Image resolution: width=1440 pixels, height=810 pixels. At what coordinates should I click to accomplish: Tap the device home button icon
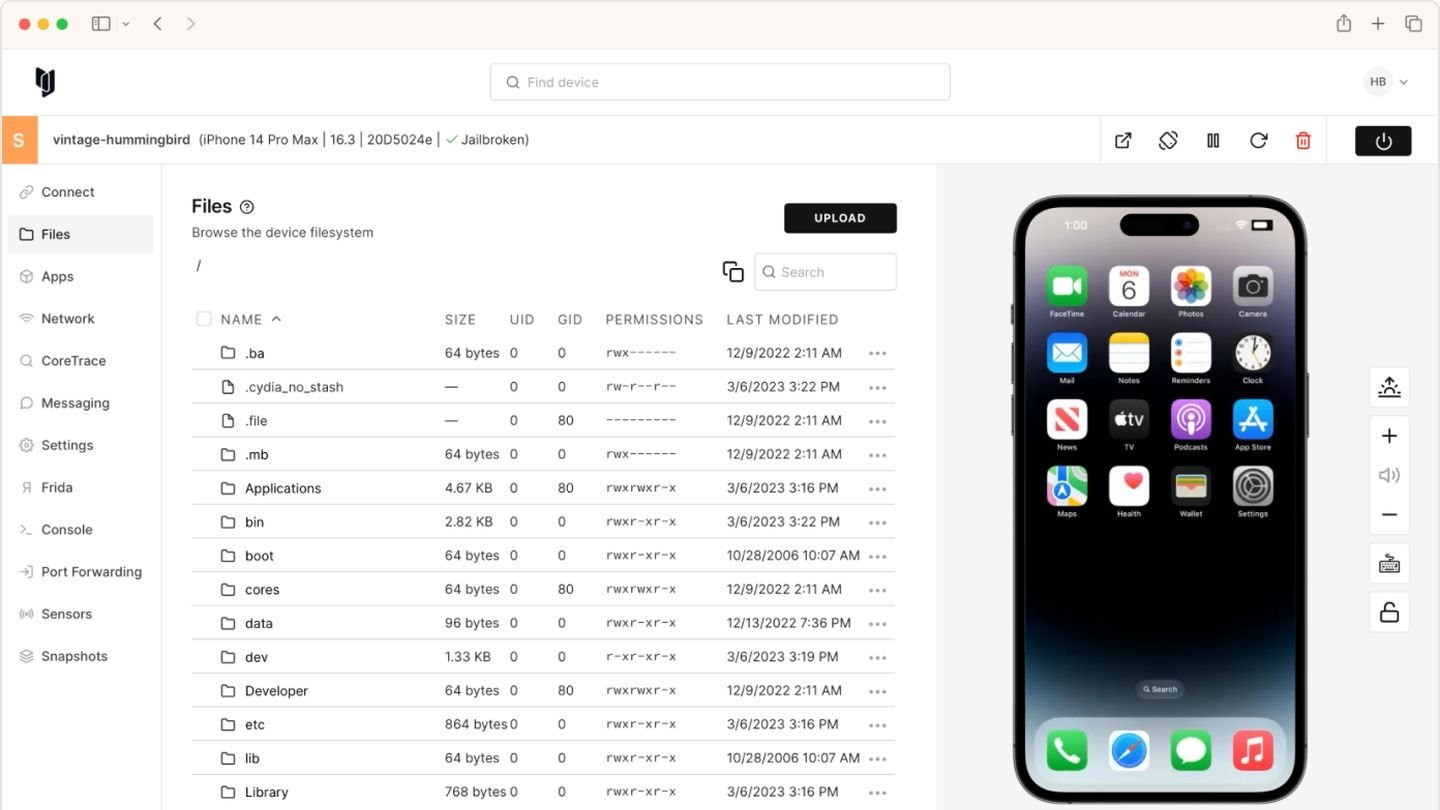click(1389, 387)
